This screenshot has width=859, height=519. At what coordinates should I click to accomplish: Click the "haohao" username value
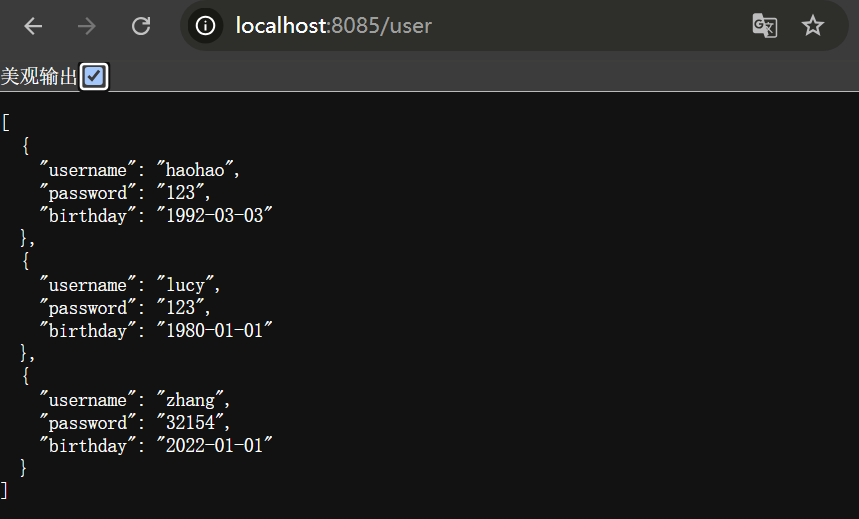pyautogui.click(x=195, y=170)
